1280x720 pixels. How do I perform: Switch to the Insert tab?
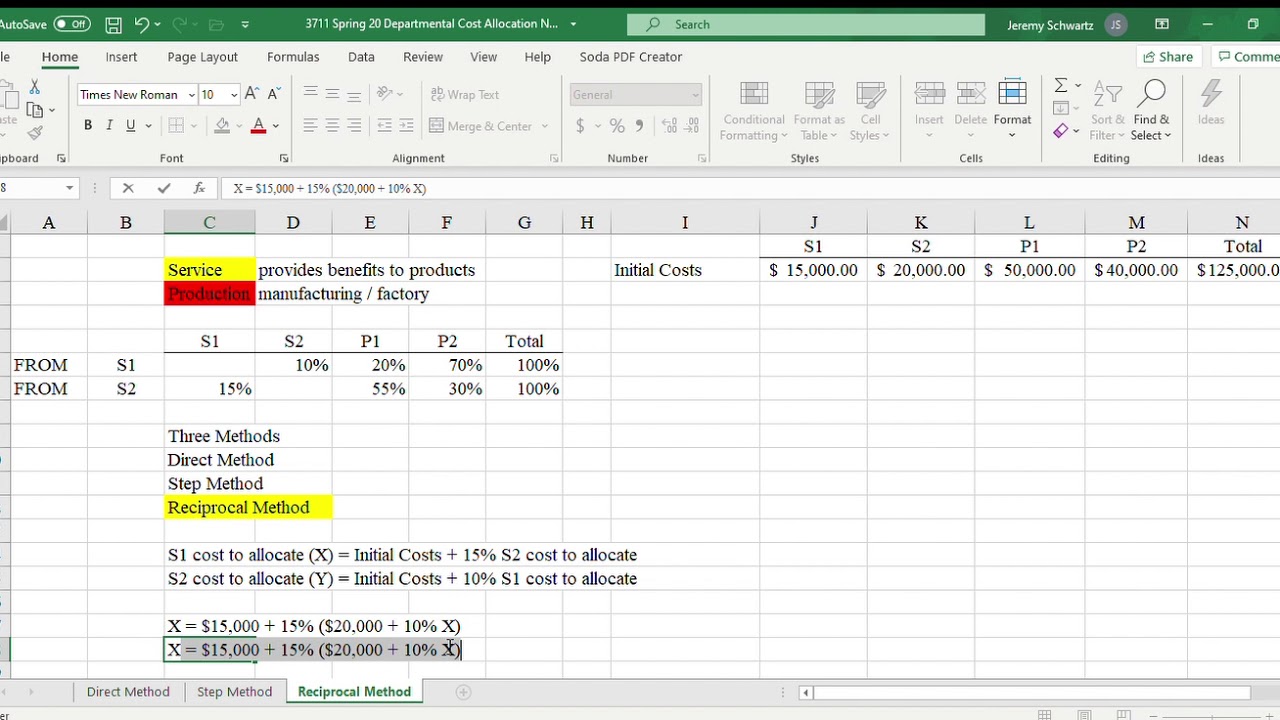click(x=121, y=57)
